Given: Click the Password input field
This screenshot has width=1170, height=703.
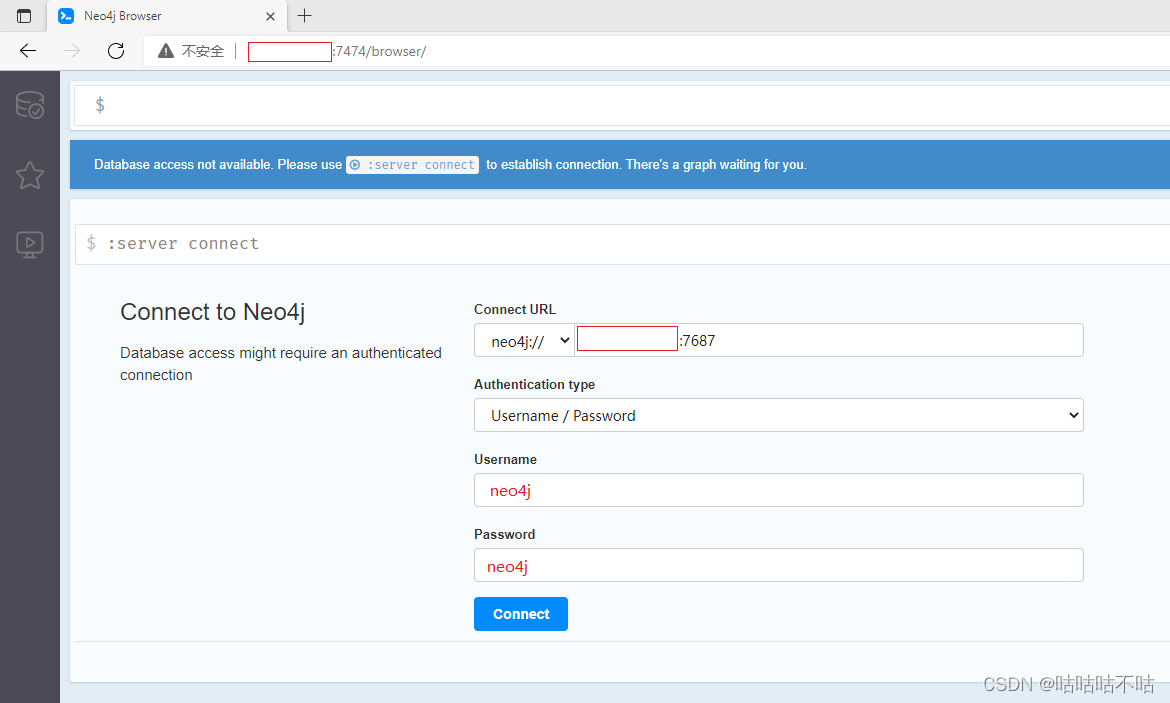Looking at the screenshot, I should point(778,565).
